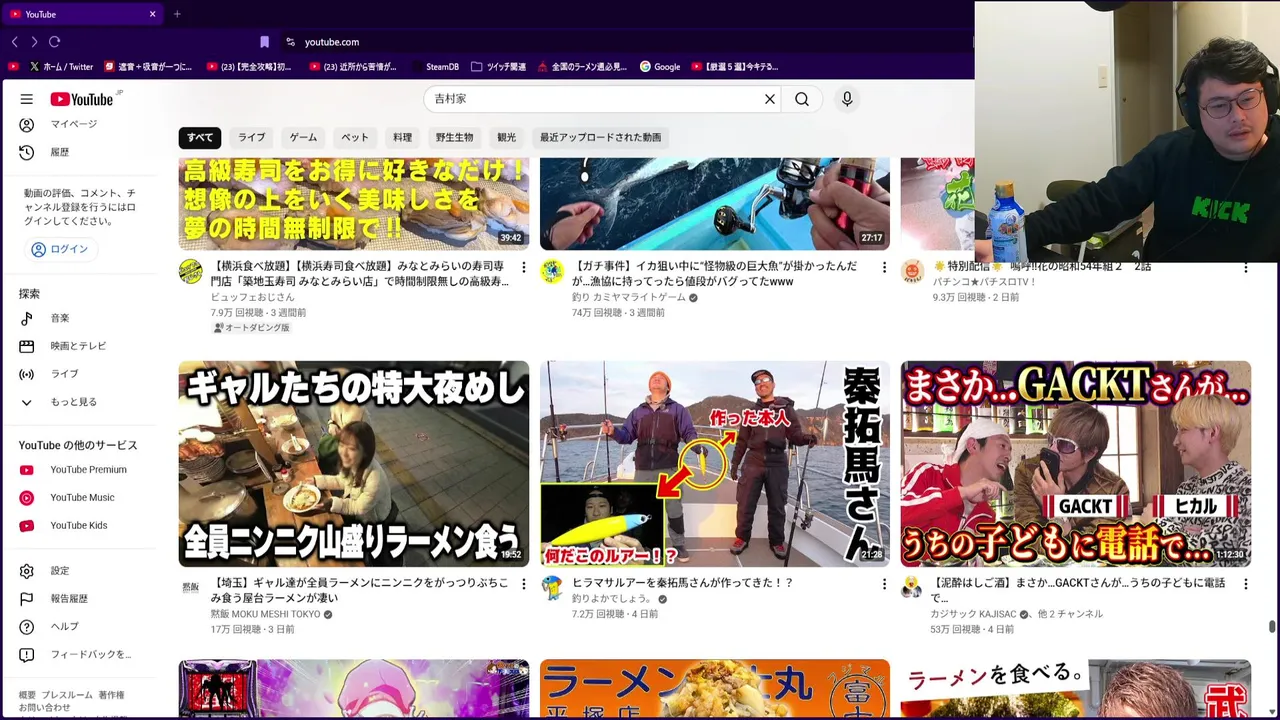
Task: Open ホーム / Twitter bookmark
Action: (61, 67)
